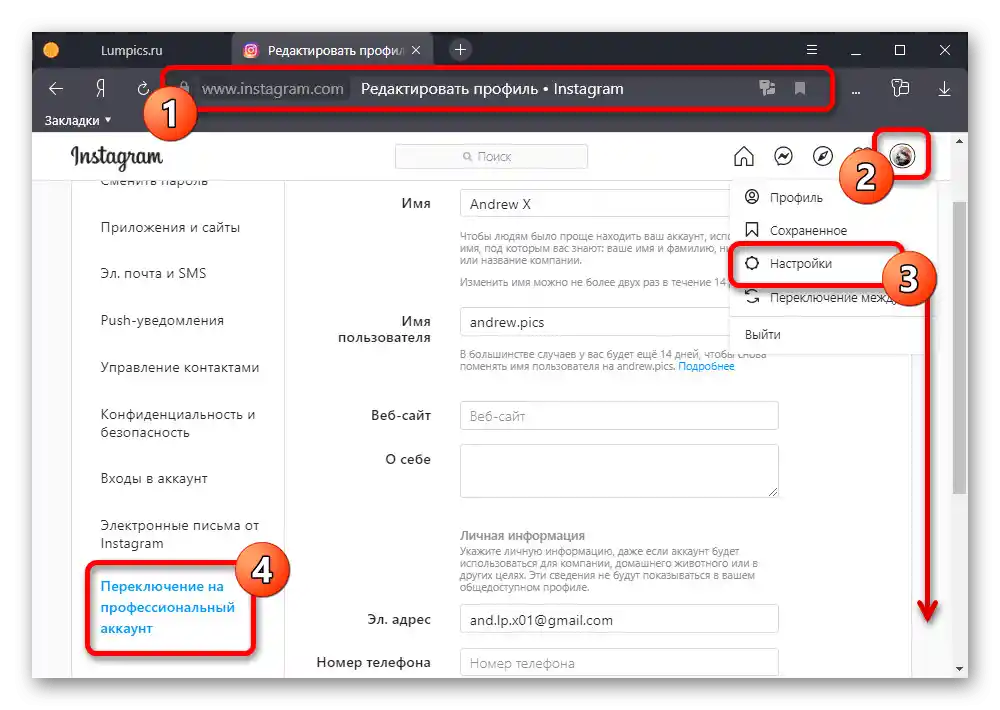Reload the page with the refresh icon
1000x710 pixels.
pos(143,89)
